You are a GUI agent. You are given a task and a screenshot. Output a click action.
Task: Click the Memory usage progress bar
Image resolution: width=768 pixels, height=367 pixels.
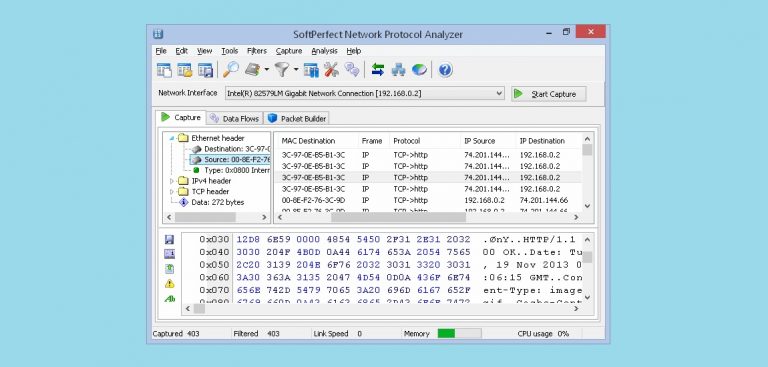tap(459, 334)
